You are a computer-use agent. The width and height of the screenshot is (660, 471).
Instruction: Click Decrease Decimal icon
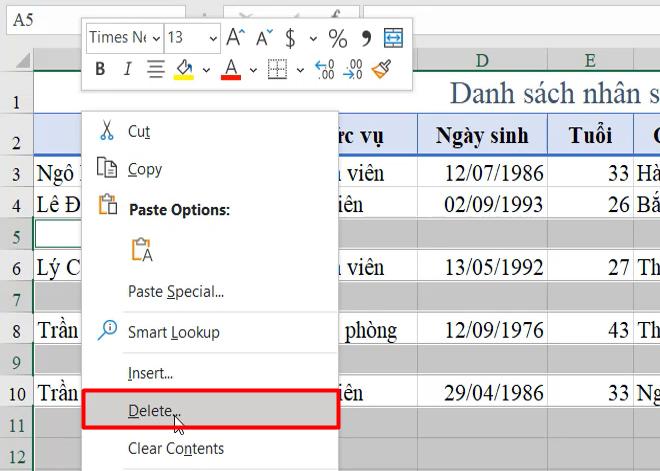[353, 69]
